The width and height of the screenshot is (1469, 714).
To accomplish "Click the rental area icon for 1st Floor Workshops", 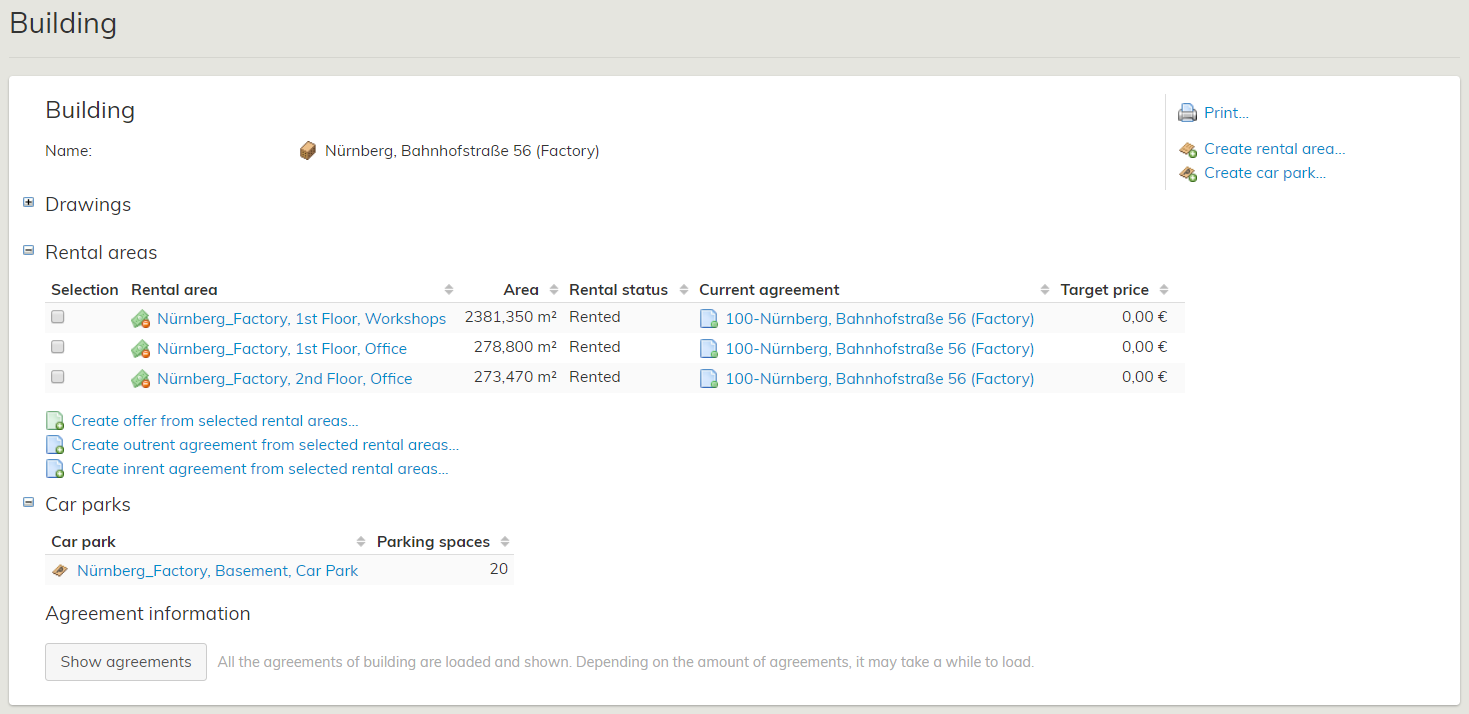I will [140, 319].
